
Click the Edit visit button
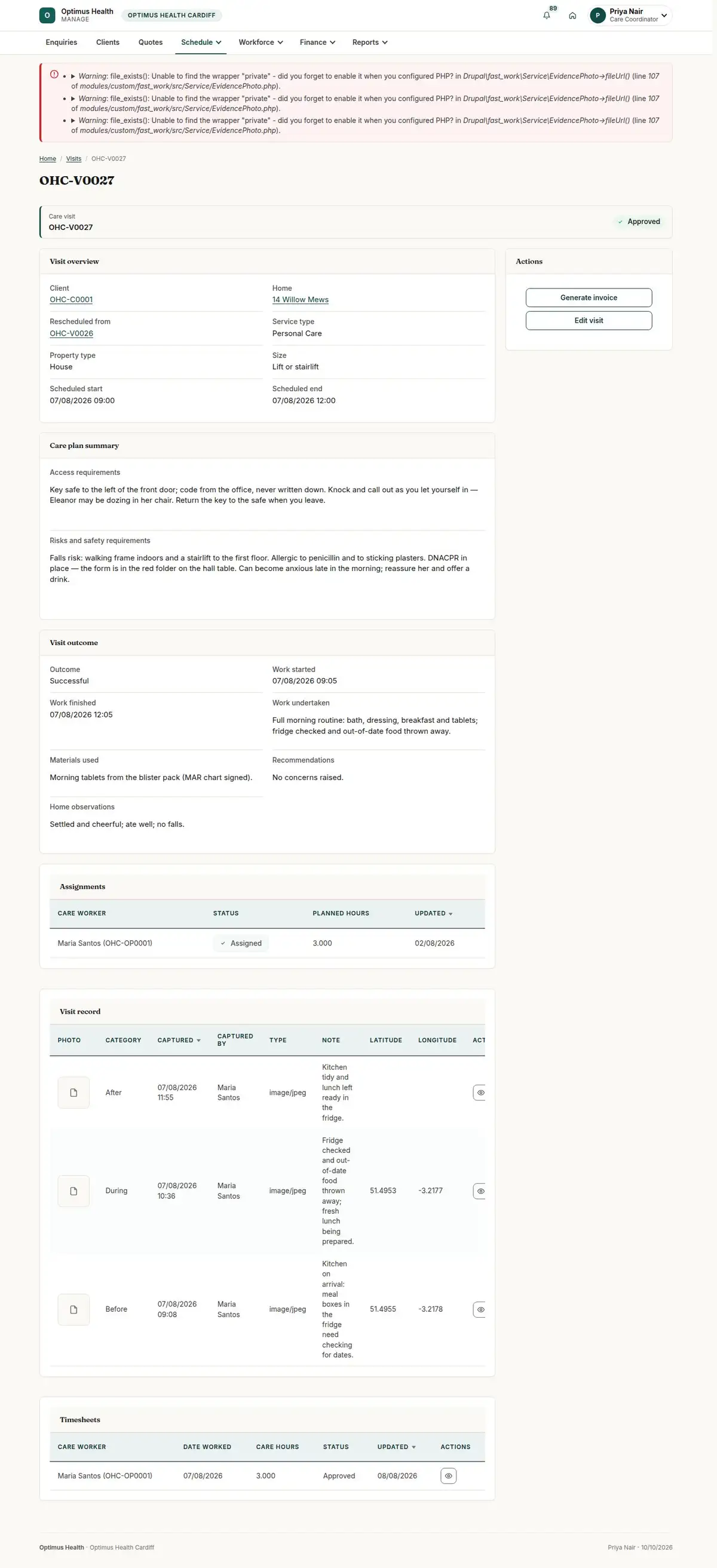[589, 321]
